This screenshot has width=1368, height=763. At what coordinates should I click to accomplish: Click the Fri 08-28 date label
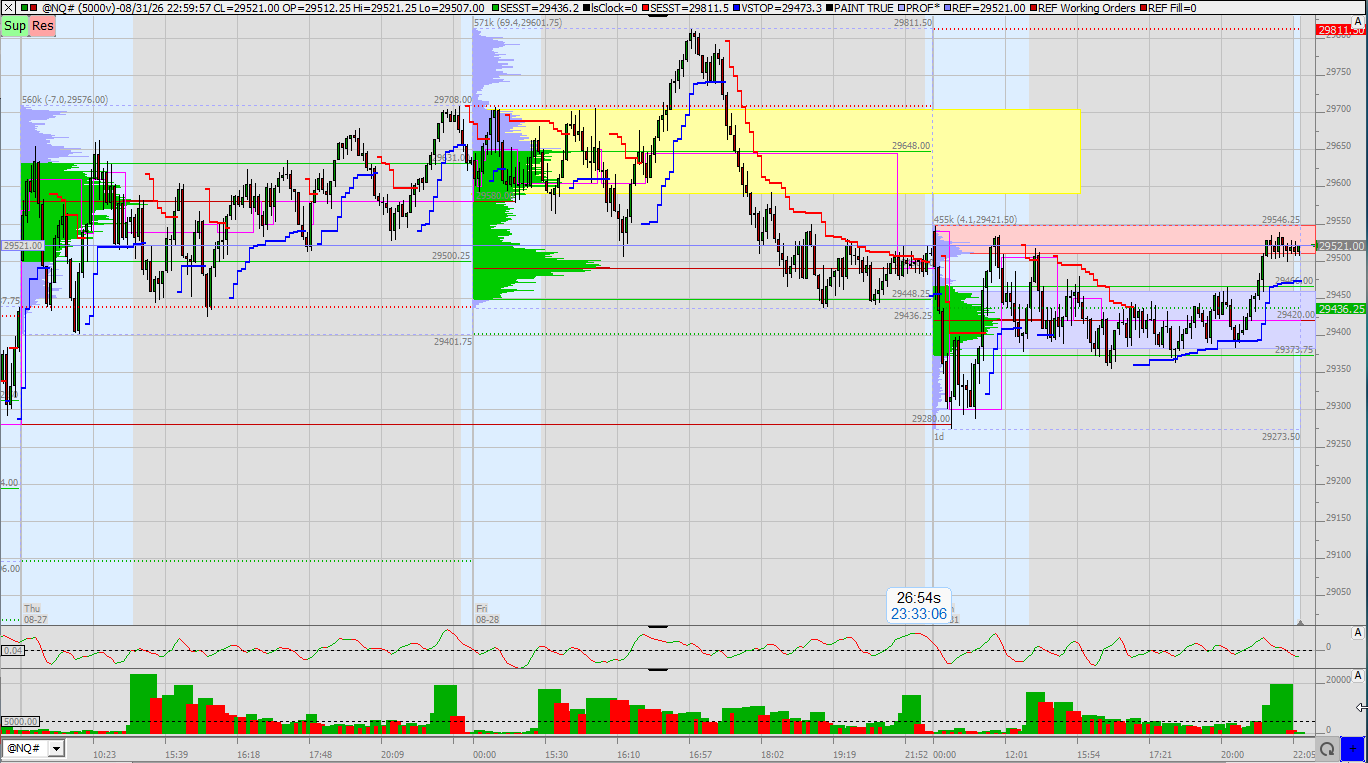(x=487, y=613)
